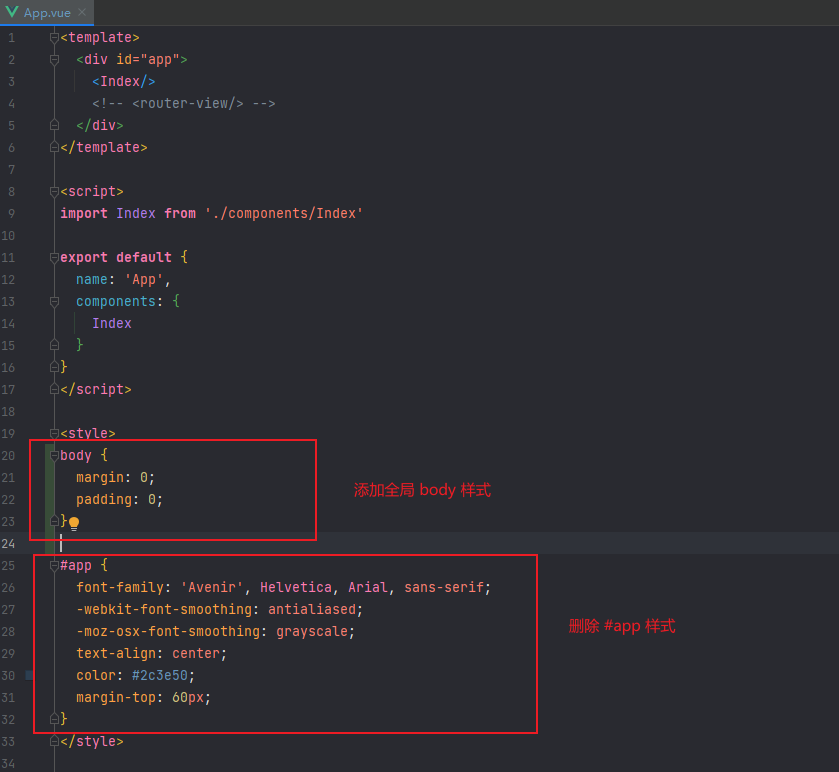Image resolution: width=839 pixels, height=772 pixels.
Task: Click line number 30 in the gutter
Action: click(8, 676)
